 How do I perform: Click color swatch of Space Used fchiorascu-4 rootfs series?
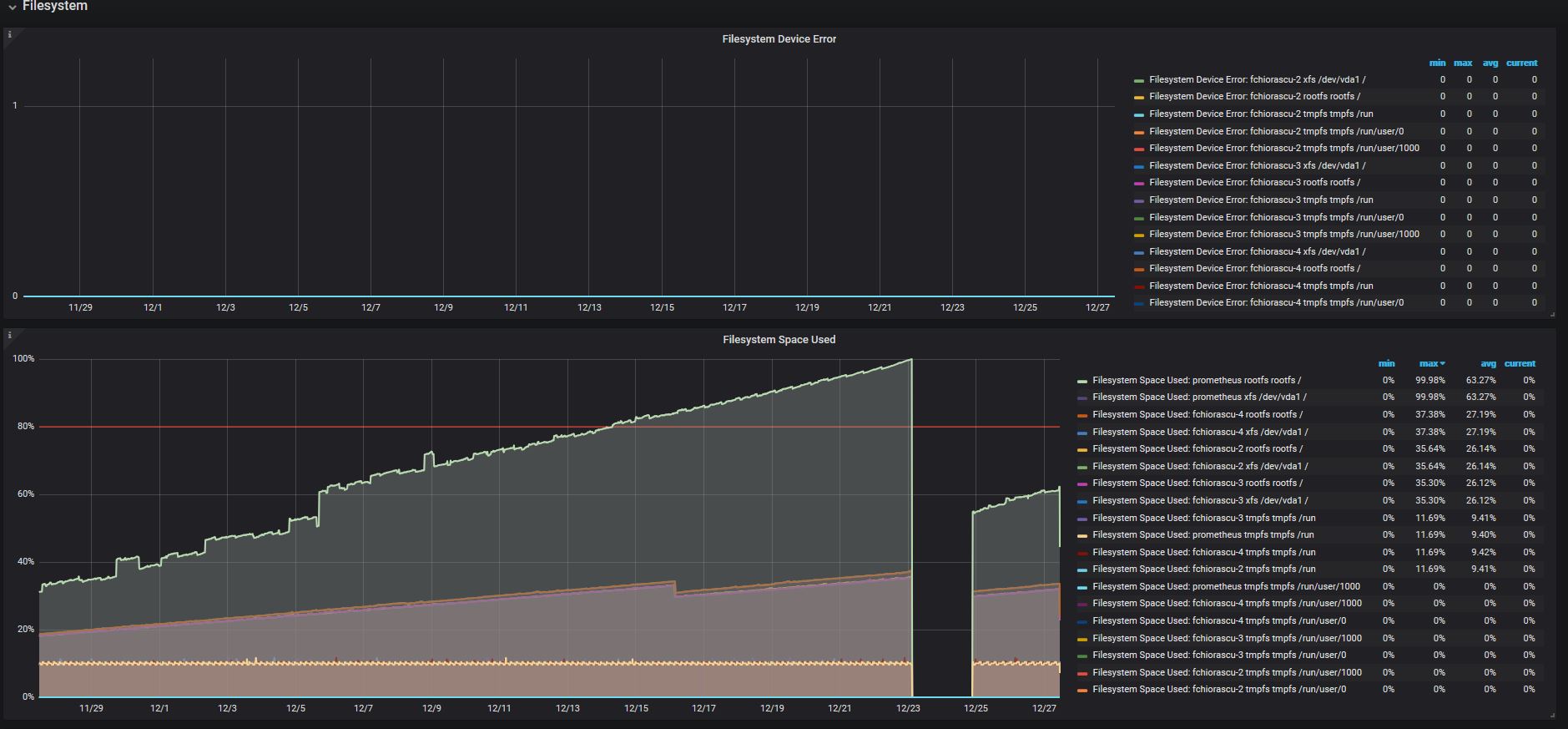pyautogui.click(x=1082, y=415)
